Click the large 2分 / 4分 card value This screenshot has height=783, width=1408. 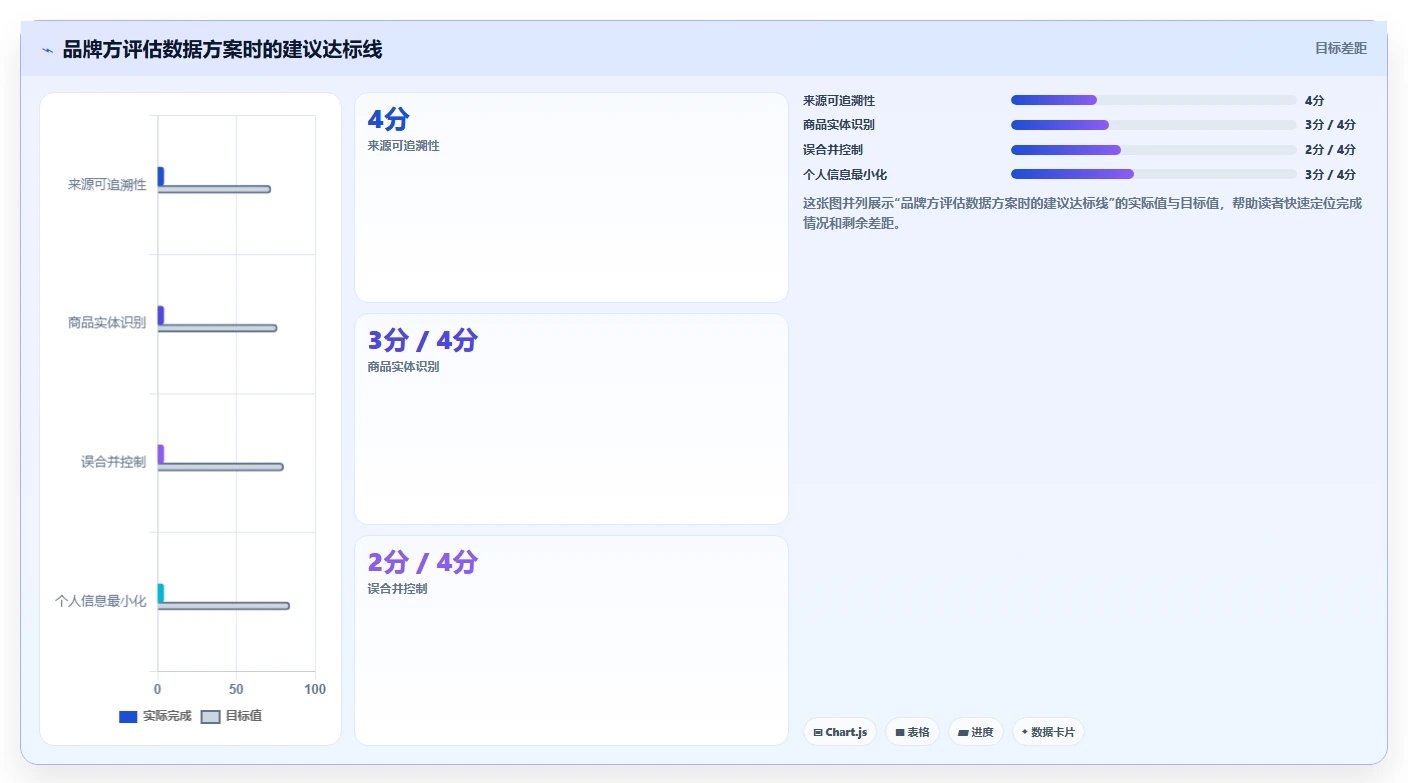point(422,562)
